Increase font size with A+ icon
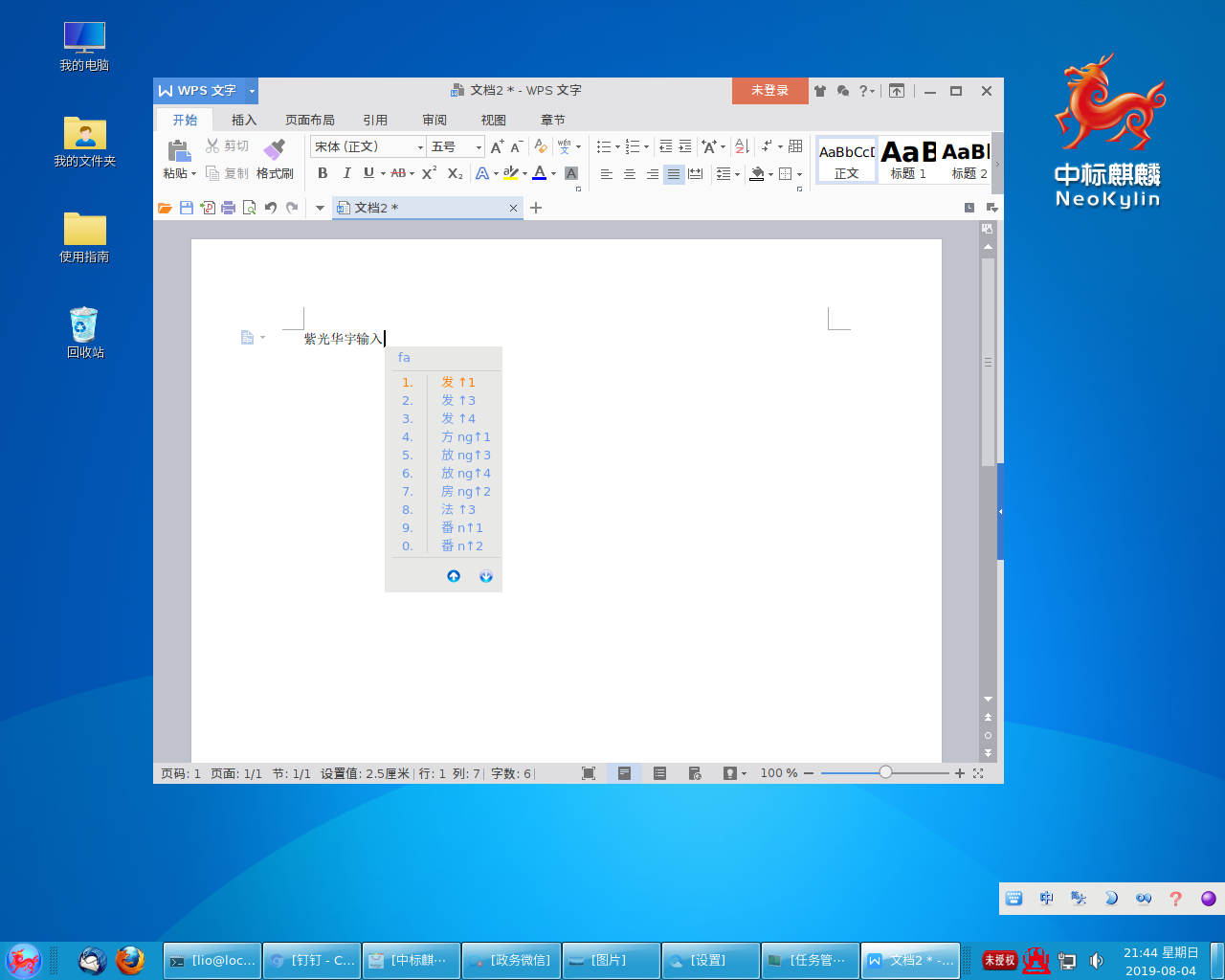1225x980 pixels. tap(497, 146)
